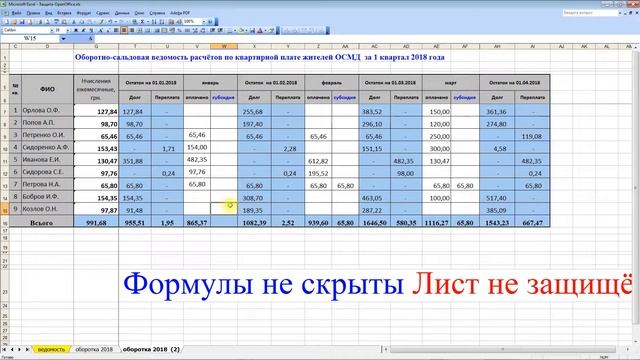Click the help question input field
The width and height of the screenshot is (640, 360).
pos(590,13)
